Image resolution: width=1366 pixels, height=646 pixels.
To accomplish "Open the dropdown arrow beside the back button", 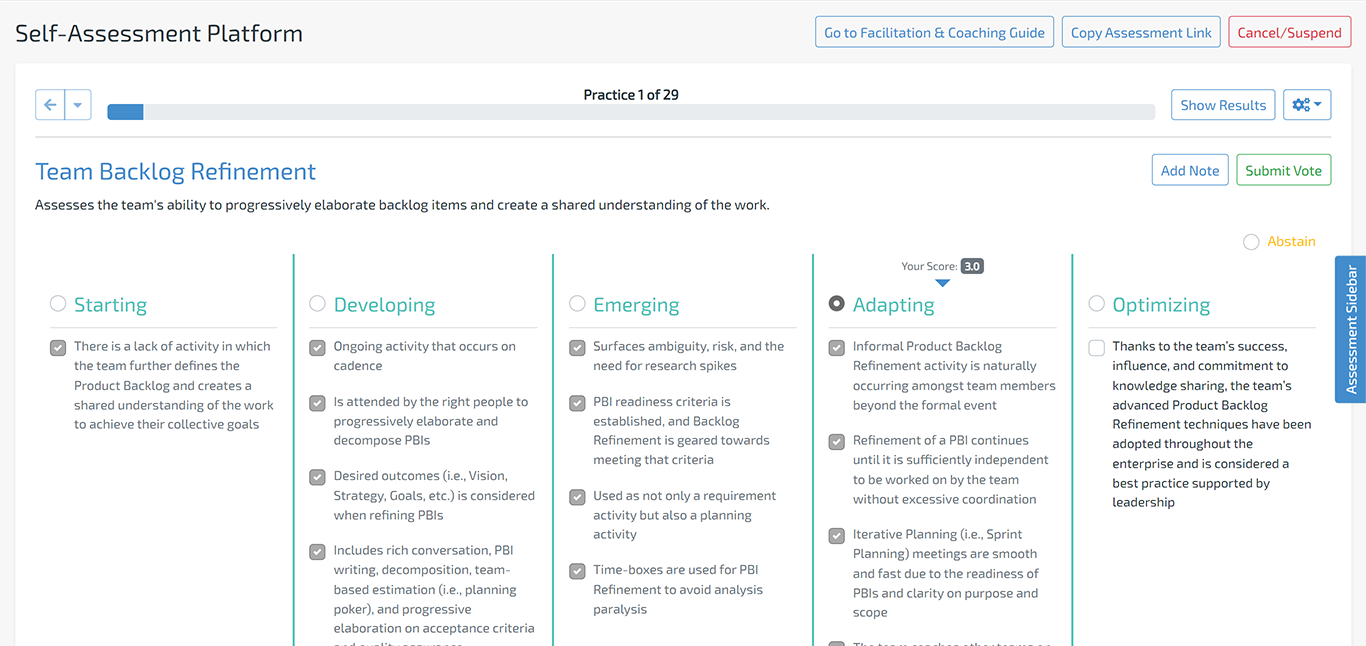I will tap(78, 104).
